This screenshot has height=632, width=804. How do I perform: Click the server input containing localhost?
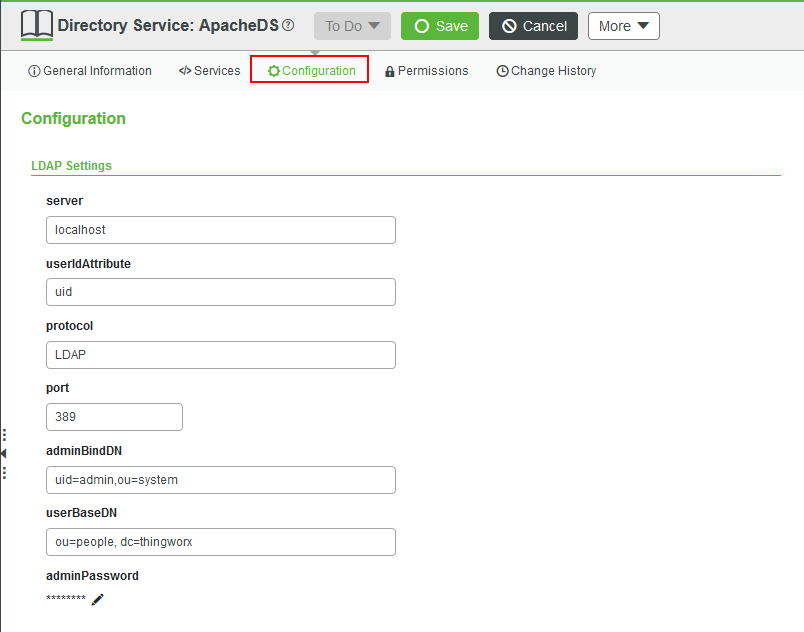[x=220, y=230]
